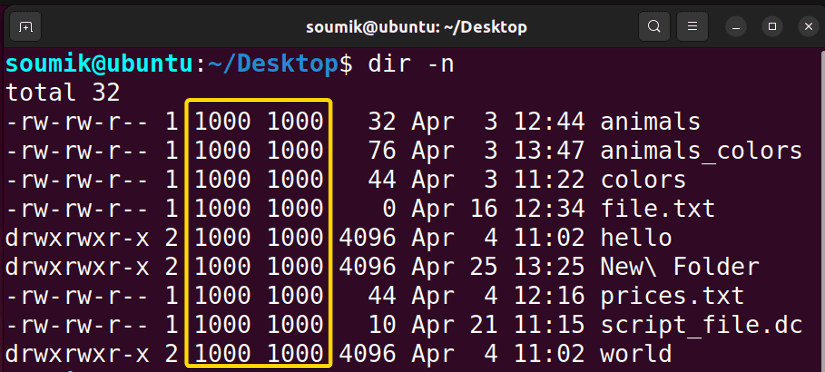Viewport: 825px width, 372px height.
Task: Click the size 0 in file.txt row
Action: 389,209
